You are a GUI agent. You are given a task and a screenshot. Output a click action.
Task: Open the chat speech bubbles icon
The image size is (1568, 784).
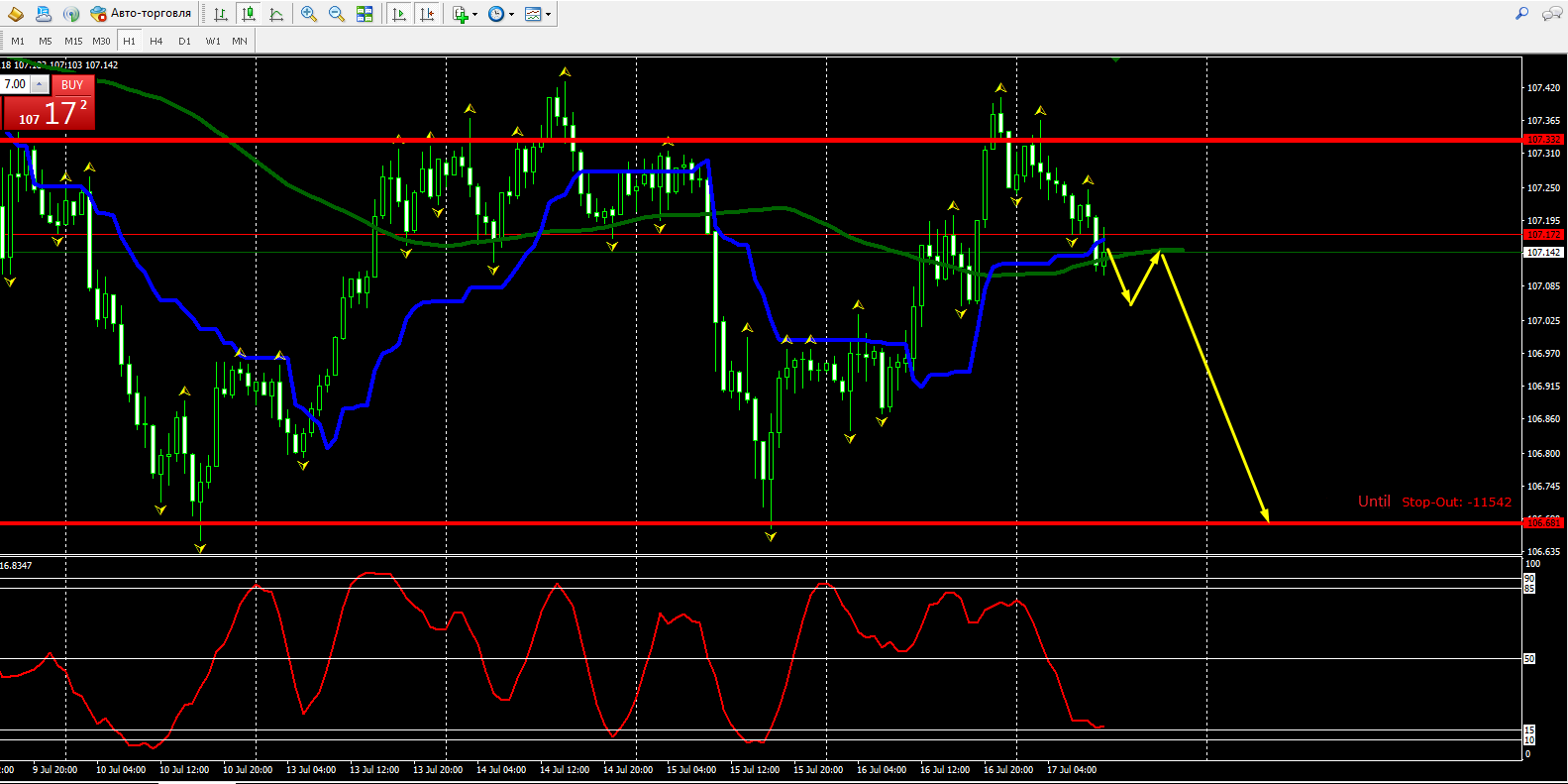pyautogui.click(x=1551, y=14)
